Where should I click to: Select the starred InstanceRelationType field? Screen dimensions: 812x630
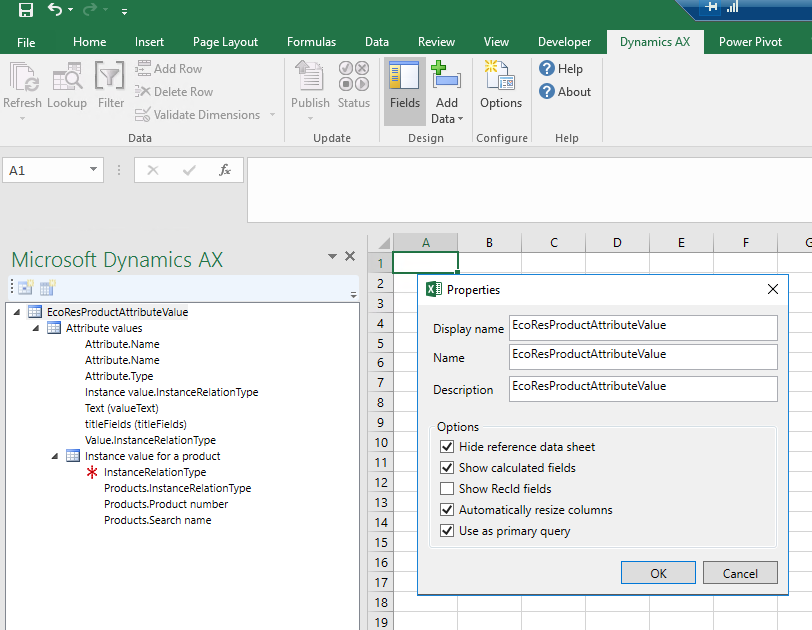click(x=155, y=472)
